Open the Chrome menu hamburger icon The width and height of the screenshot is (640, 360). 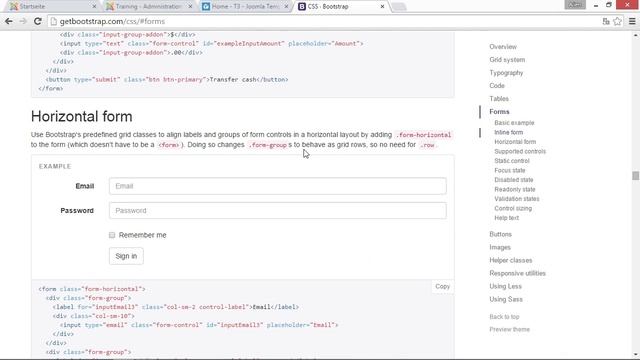tap(632, 21)
